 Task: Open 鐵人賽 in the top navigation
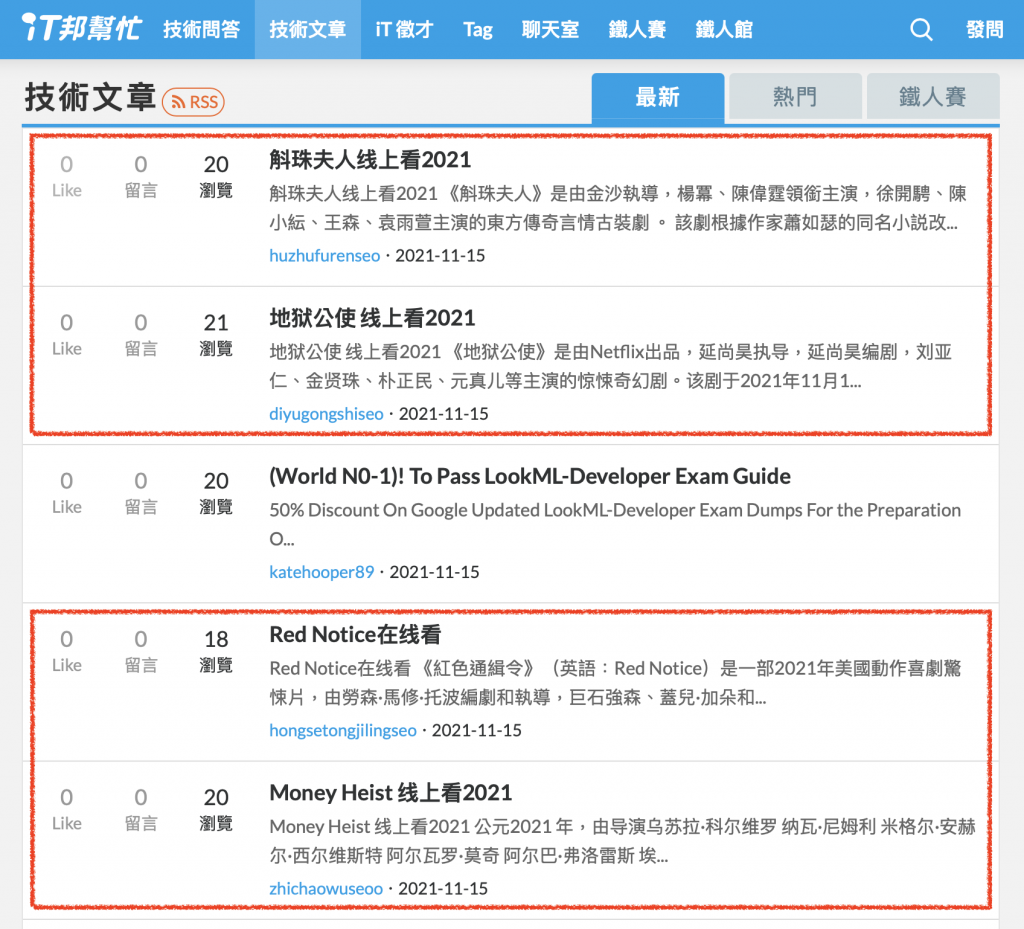[637, 29]
